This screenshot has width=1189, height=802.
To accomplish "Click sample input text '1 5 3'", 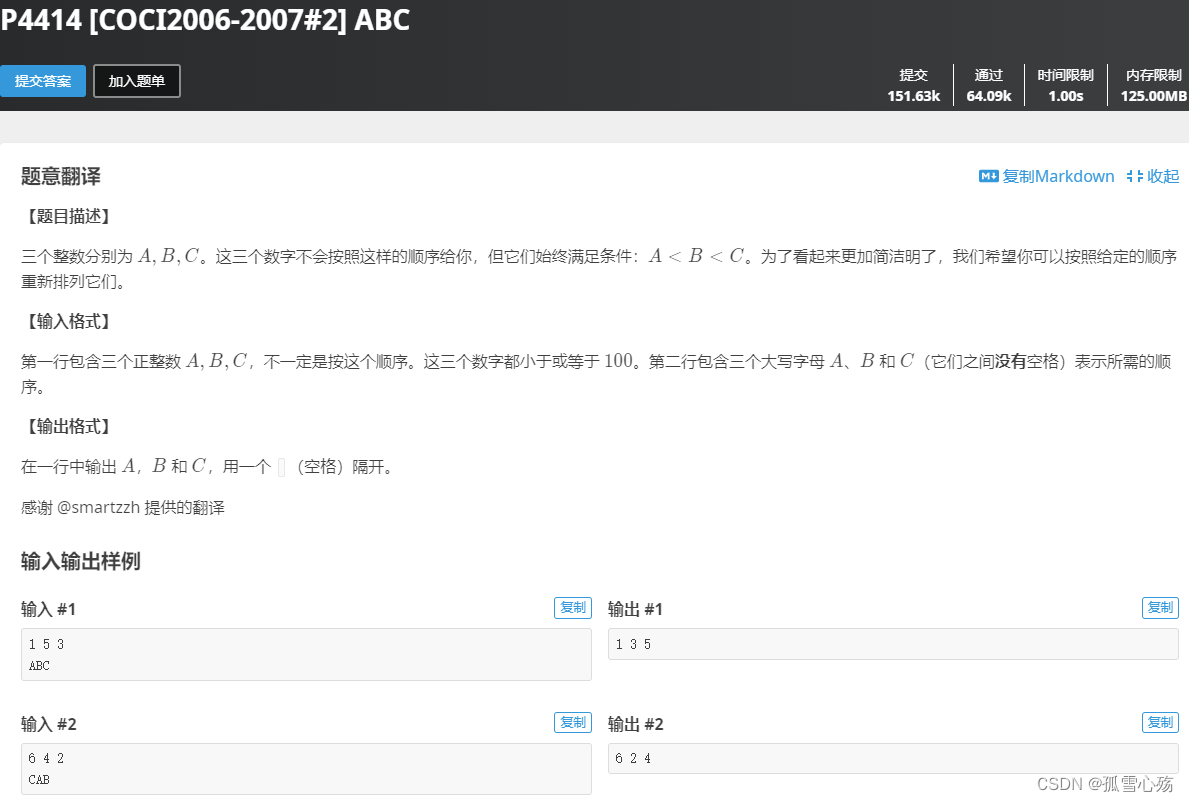I will (46, 644).
